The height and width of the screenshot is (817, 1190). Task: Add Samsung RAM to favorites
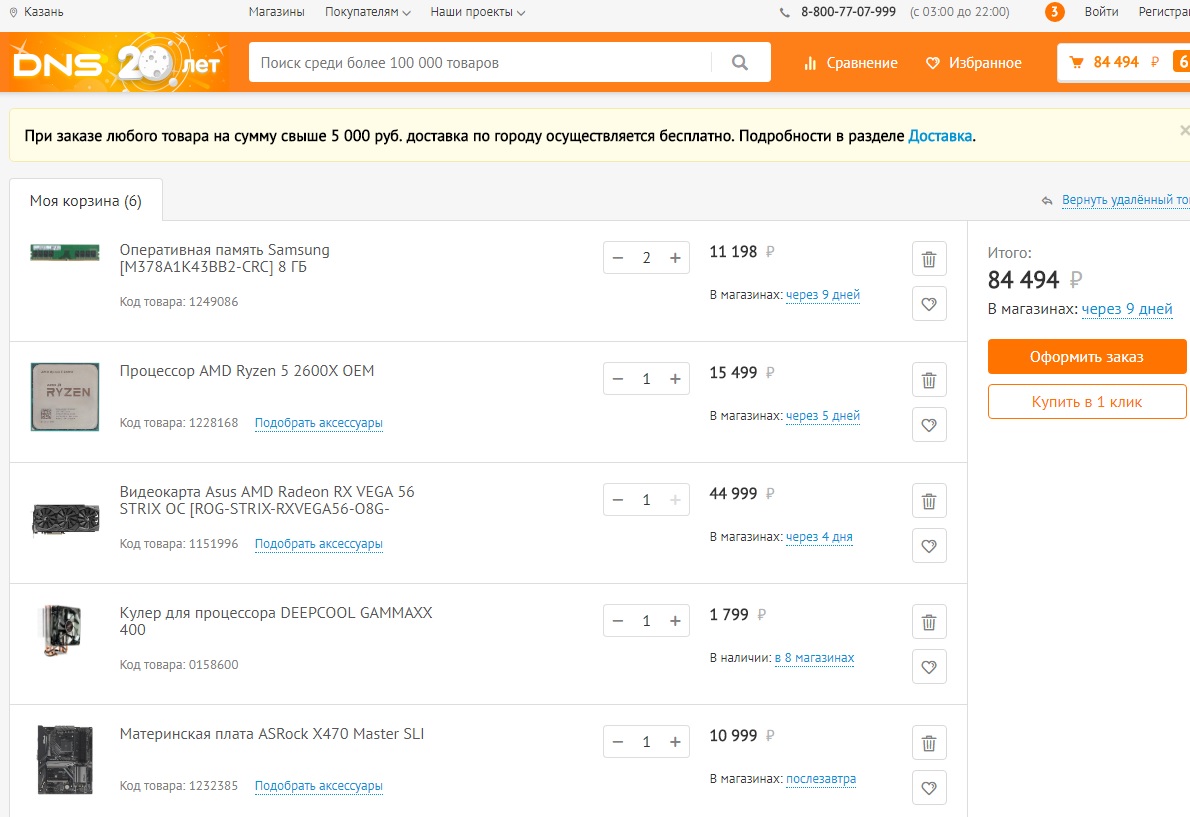point(929,304)
